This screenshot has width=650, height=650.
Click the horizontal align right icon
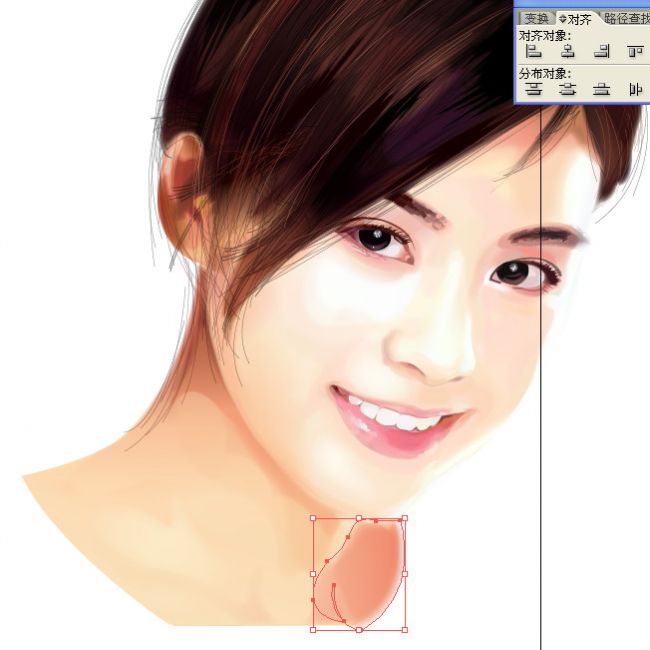pyautogui.click(x=601, y=51)
